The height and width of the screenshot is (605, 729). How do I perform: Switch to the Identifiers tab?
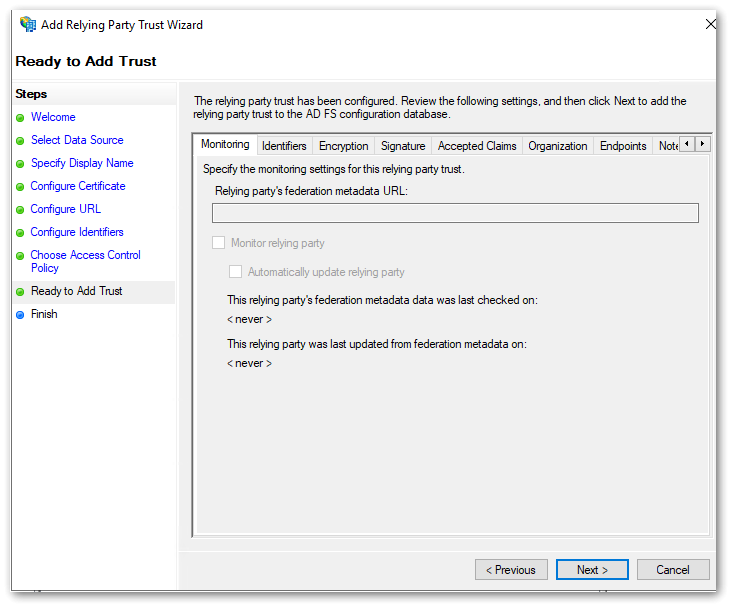pyautogui.click(x=284, y=146)
